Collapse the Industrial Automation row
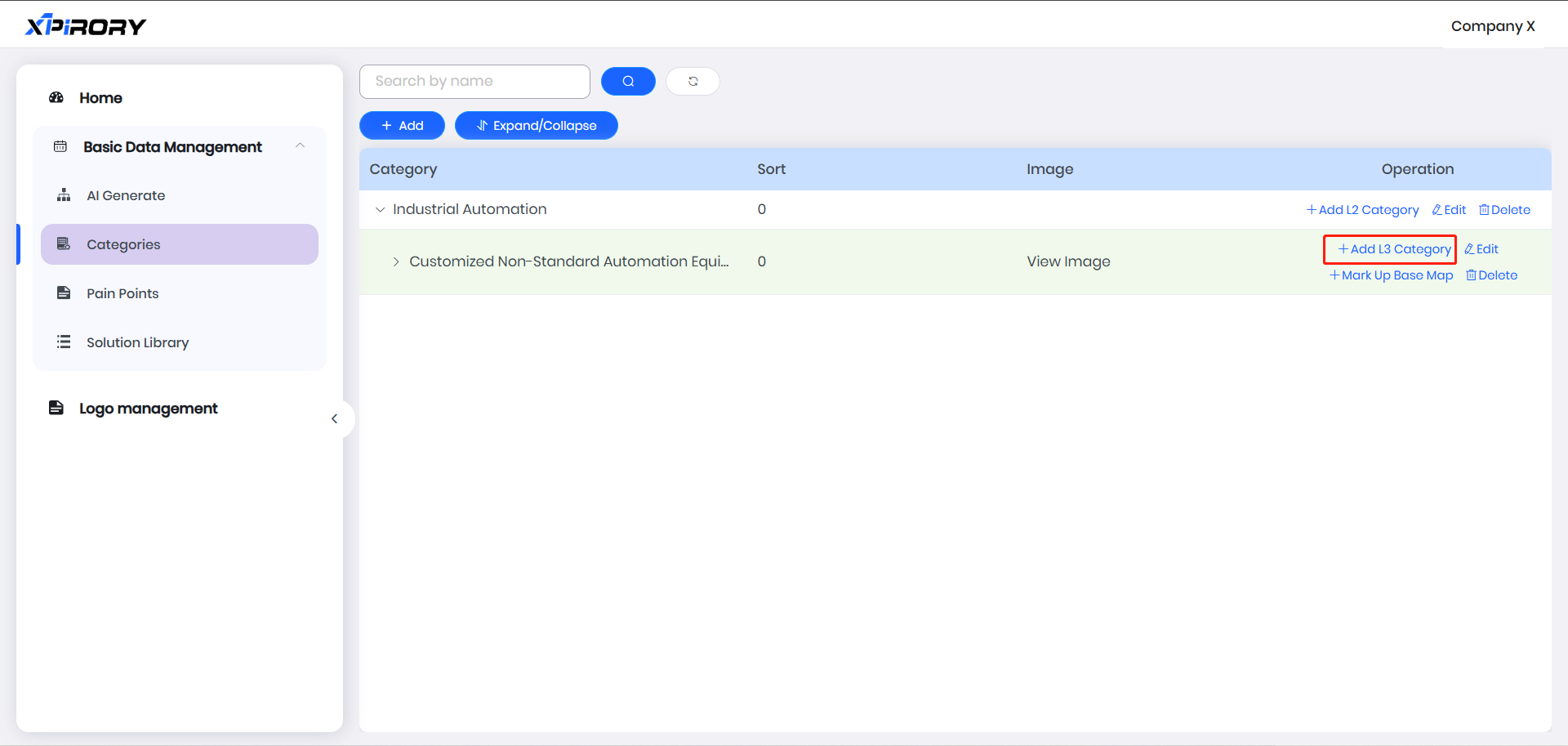Screen dimensions: 1568x746 coord(380,210)
